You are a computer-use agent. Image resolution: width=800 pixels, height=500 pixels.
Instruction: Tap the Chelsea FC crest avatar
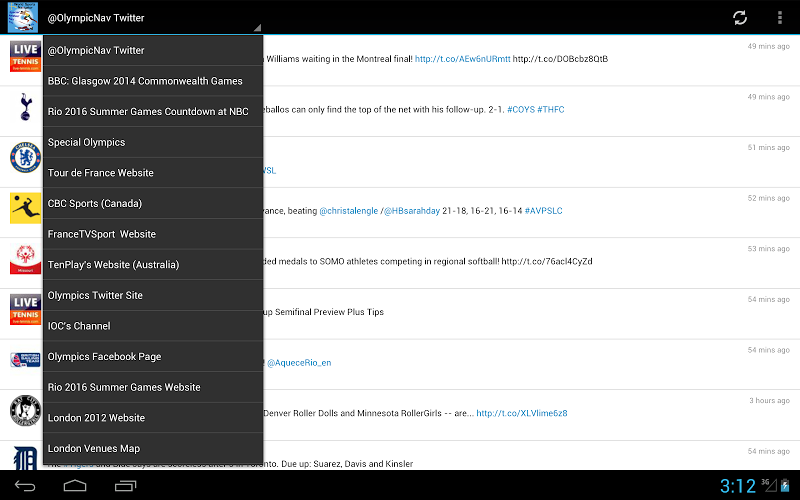[x=24, y=158]
